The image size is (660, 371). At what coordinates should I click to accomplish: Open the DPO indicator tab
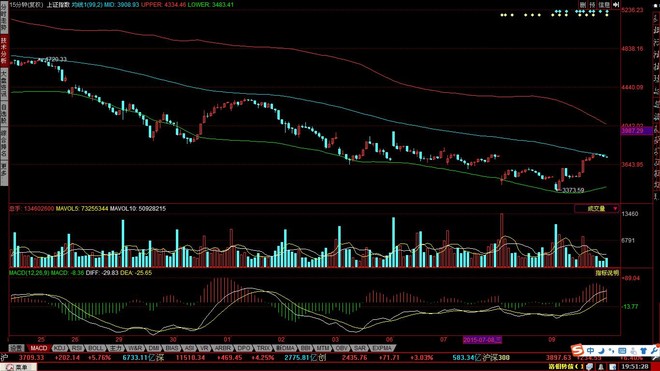[243, 348]
